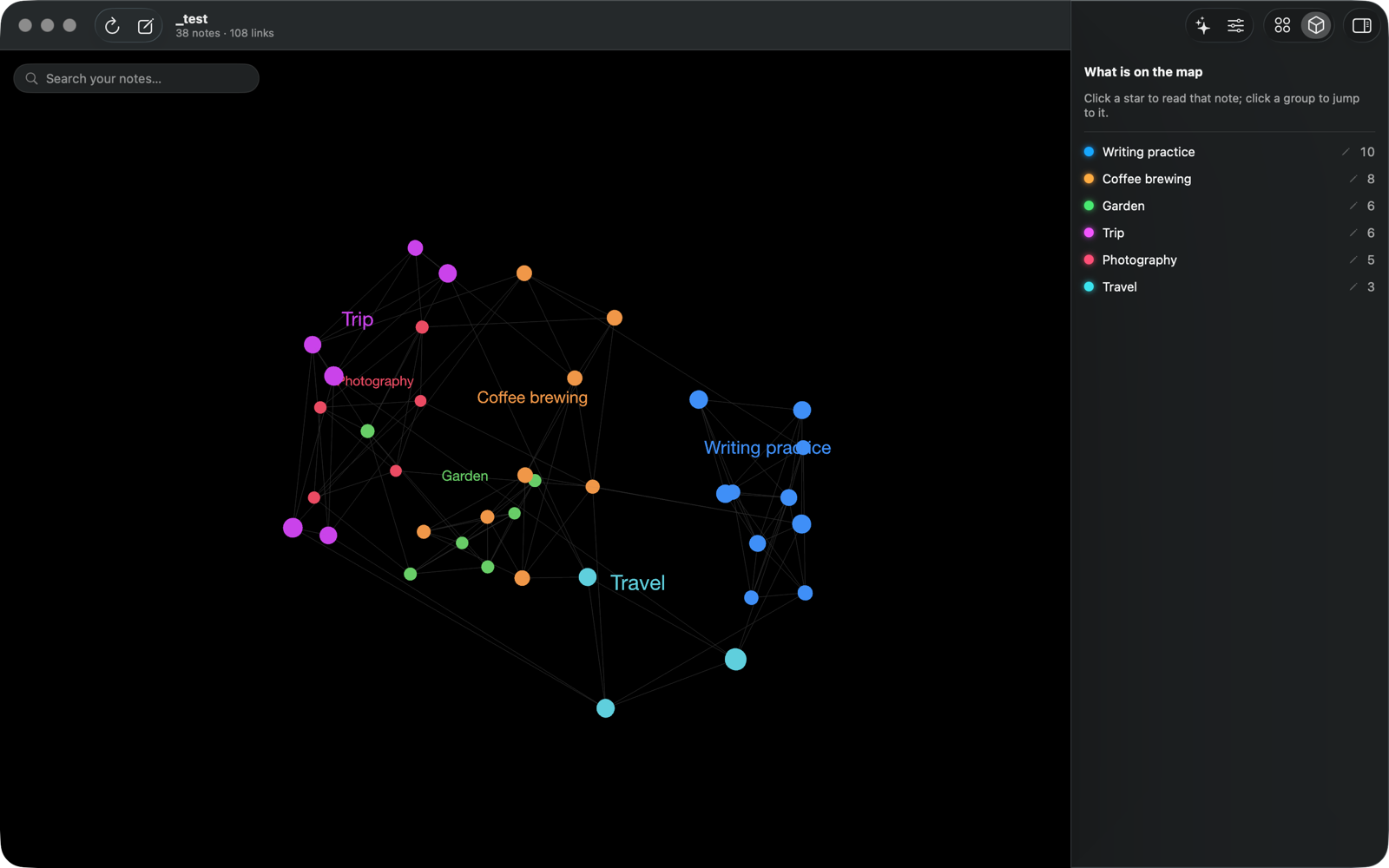
Task: Click the cyan "Travel" label on the map
Action: pyautogui.click(x=637, y=582)
